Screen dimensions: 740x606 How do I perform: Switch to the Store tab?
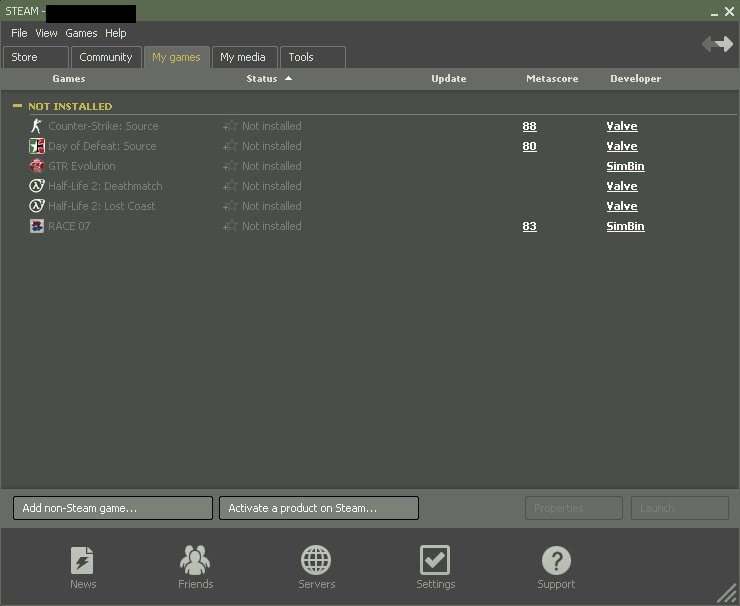35,57
